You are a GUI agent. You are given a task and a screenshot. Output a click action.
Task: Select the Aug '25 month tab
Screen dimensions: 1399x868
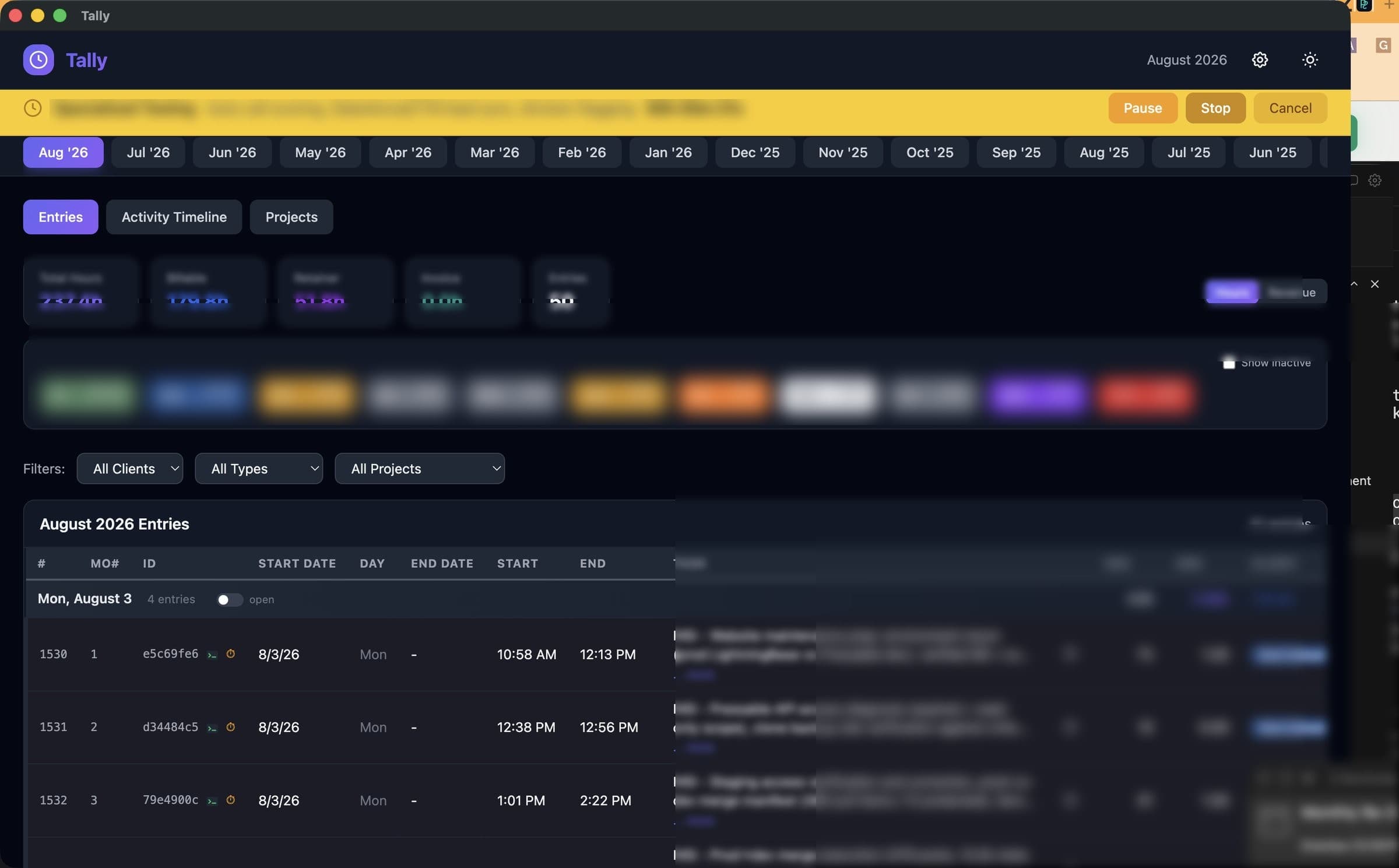click(1104, 152)
